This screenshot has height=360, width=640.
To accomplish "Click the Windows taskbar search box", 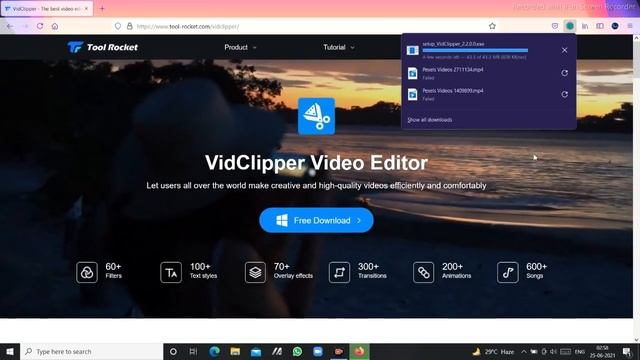I will [91, 351].
